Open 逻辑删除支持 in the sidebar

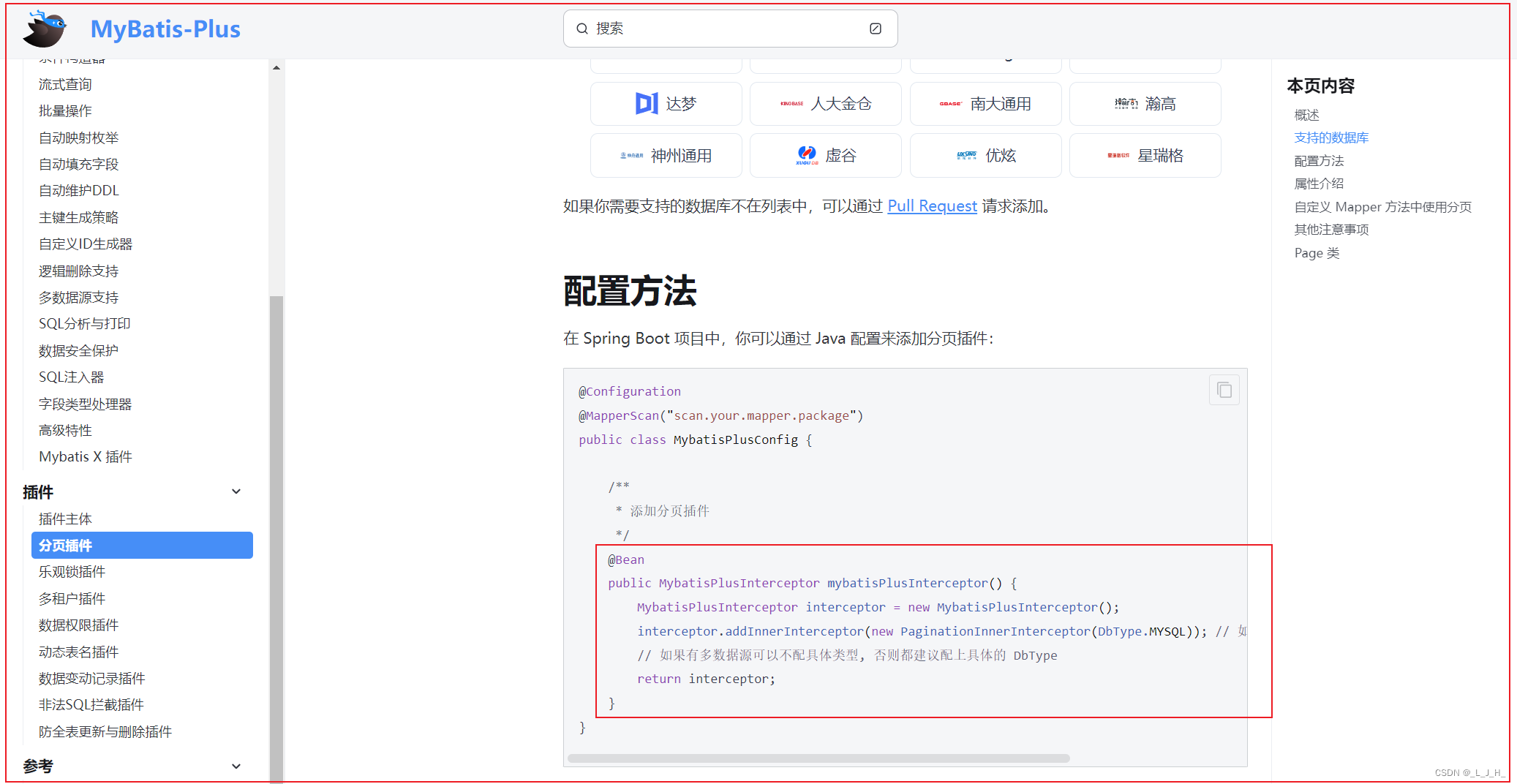point(78,271)
